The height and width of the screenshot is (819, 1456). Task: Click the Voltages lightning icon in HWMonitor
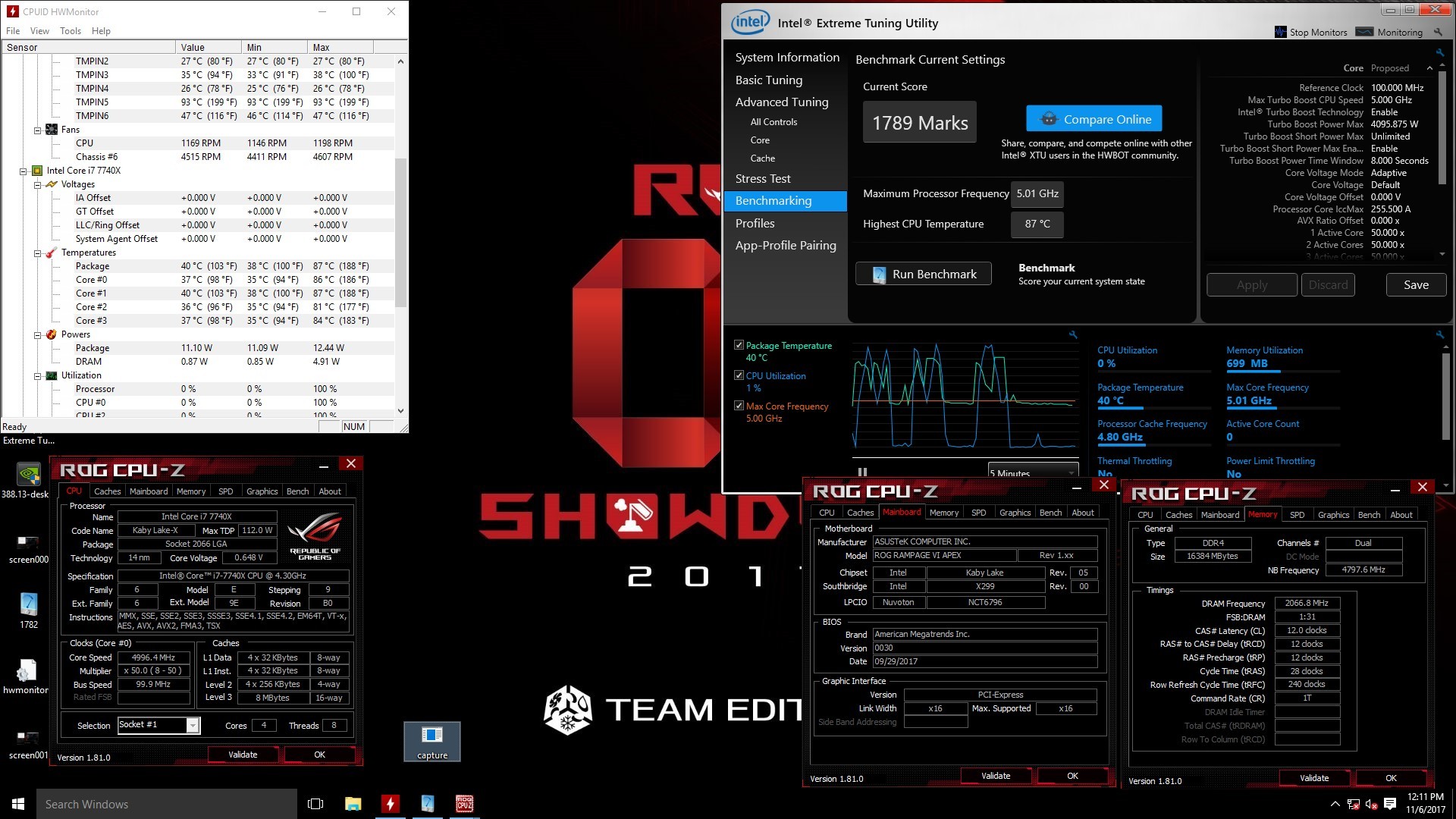[x=52, y=184]
